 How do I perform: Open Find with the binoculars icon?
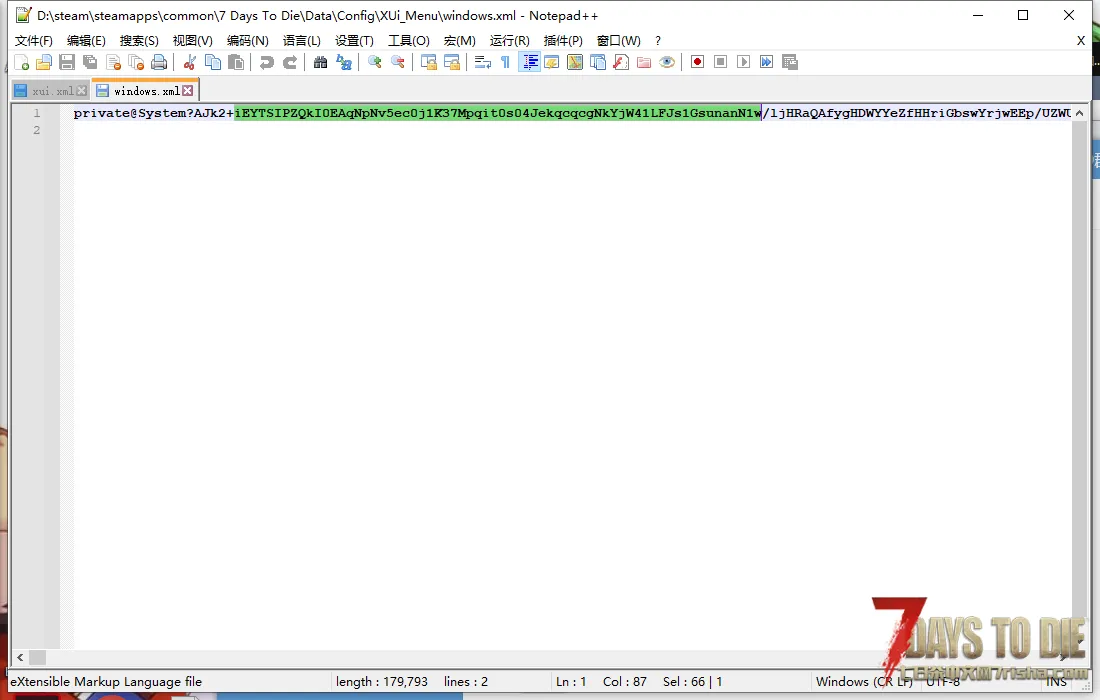pyautogui.click(x=321, y=62)
